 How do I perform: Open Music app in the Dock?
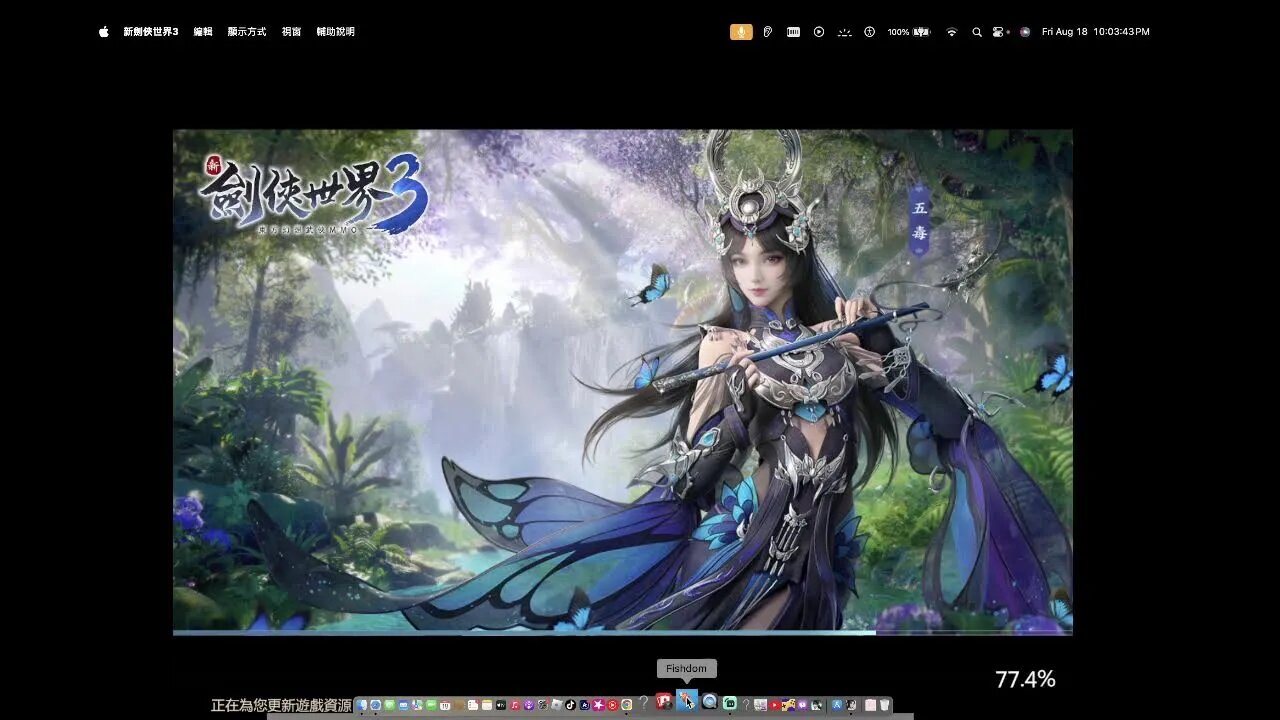tap(515, 705)
